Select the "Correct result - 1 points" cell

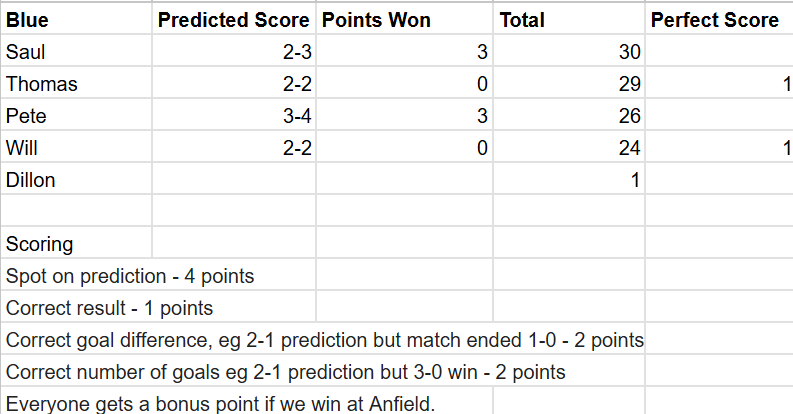pos(110,308)
